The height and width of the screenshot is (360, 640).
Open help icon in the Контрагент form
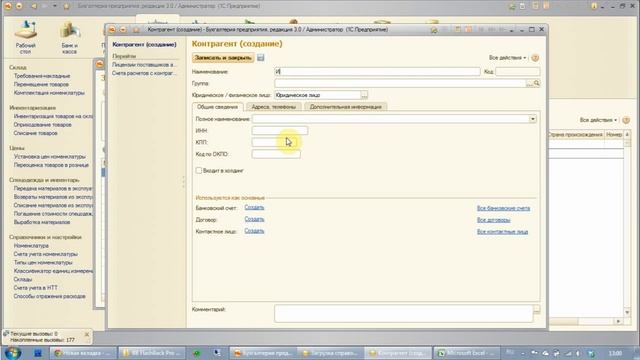(x=535, y=58)
